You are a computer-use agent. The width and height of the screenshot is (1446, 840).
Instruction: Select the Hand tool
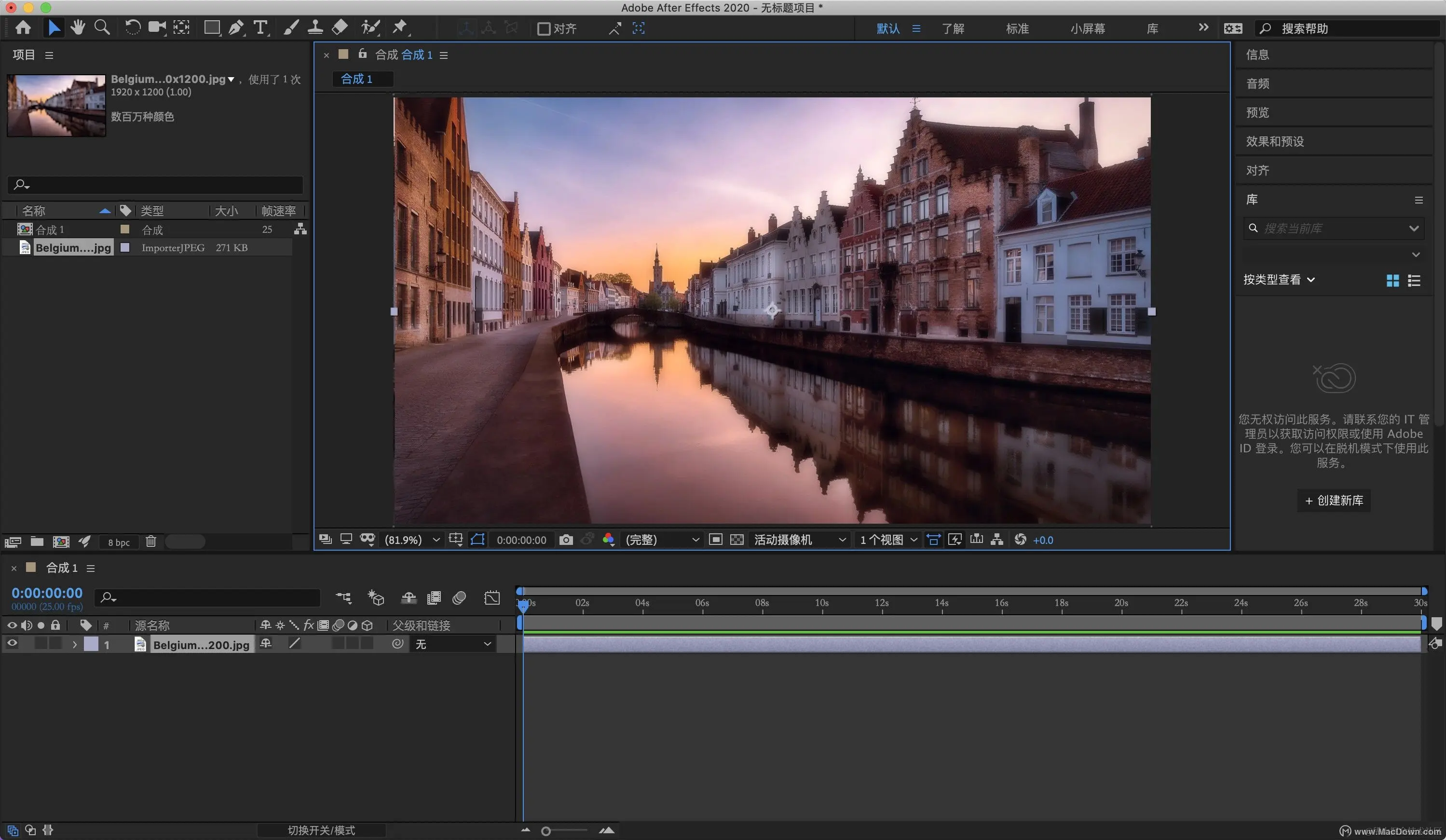78,27
